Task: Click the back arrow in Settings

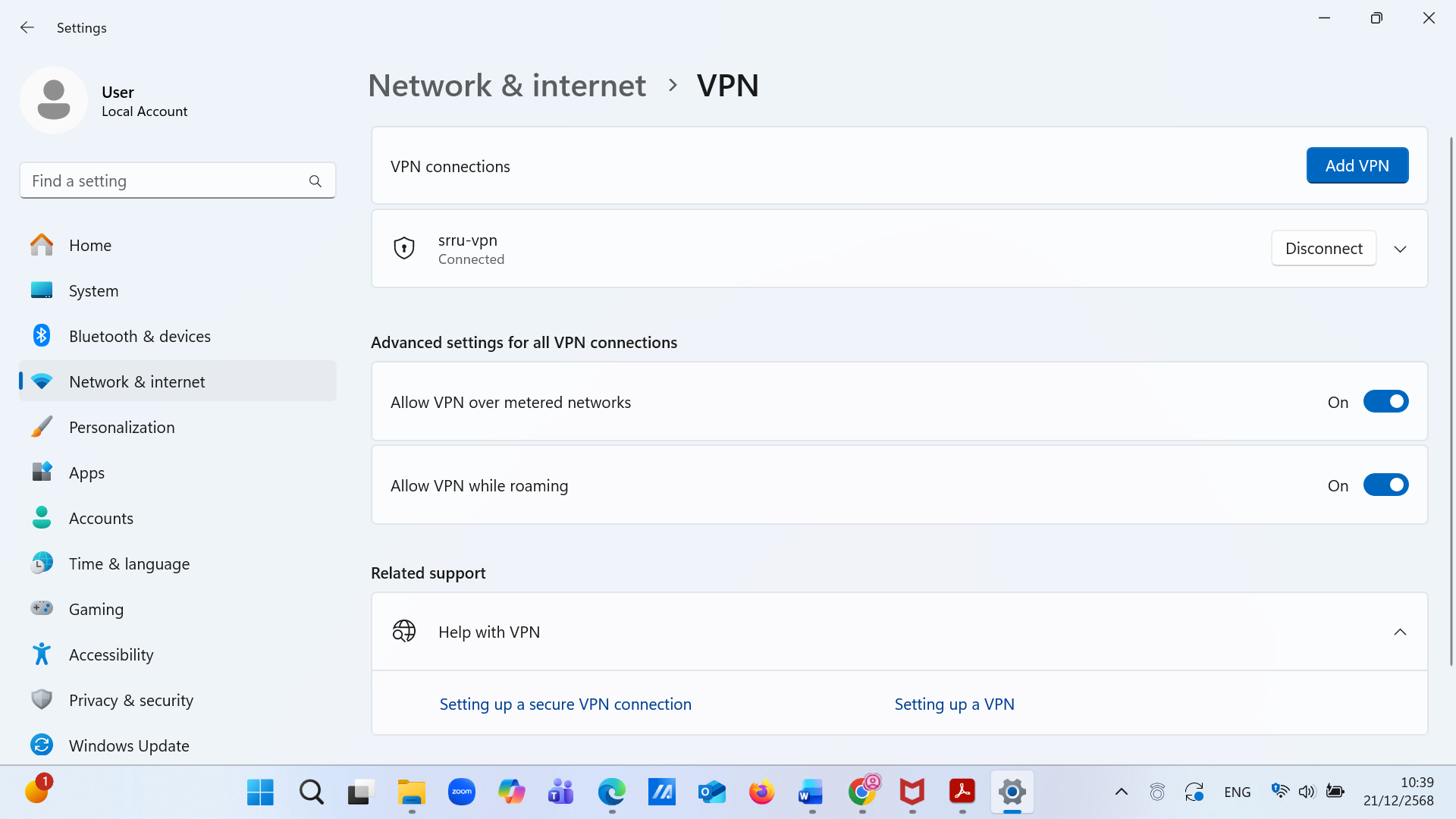Action: click(27, 27)
